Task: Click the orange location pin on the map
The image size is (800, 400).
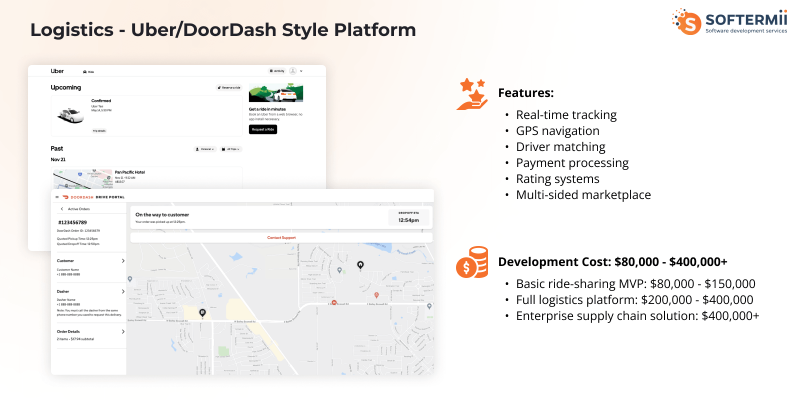Action: pyautogui.click(x=377, y=295)
